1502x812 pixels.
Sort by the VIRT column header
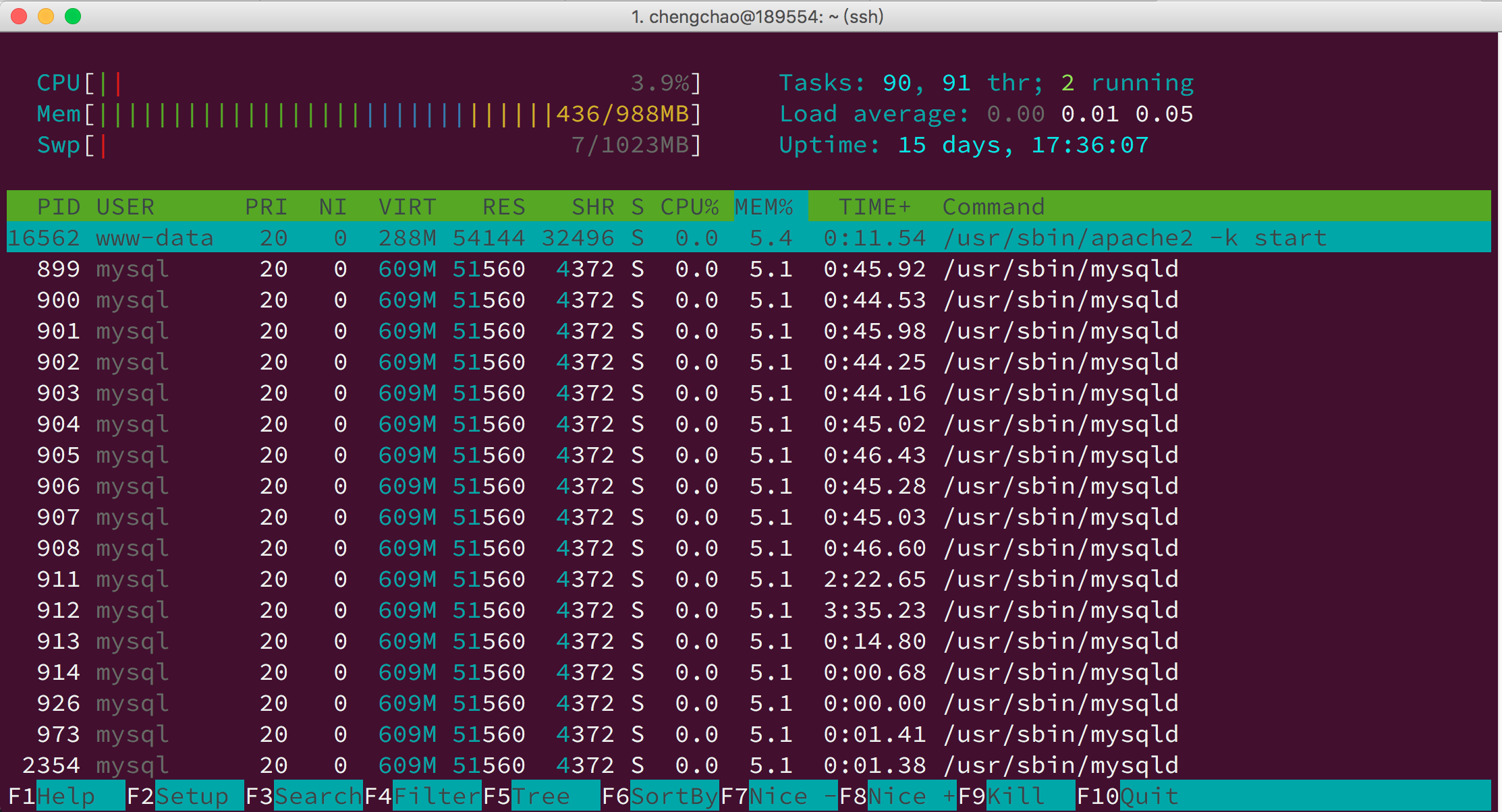pyautogui.click(x=408, y=206)
